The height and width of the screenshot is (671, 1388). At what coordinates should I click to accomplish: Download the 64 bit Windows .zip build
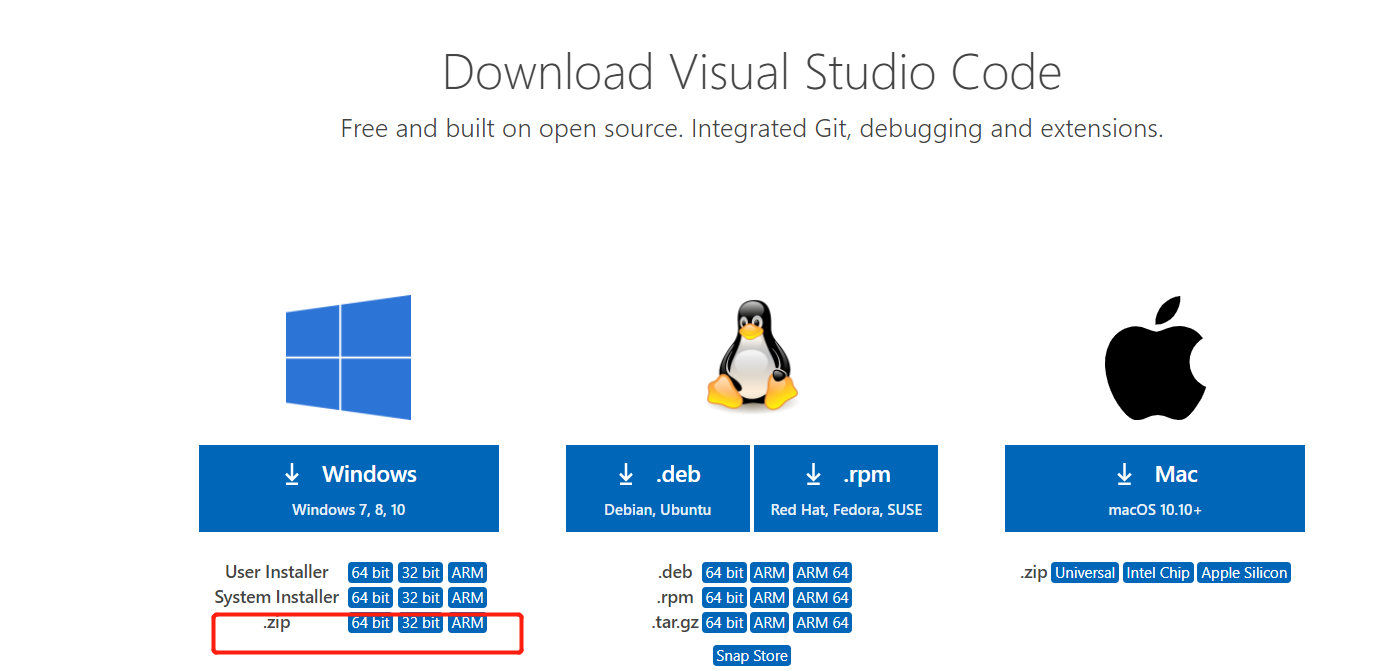[370, 622]
